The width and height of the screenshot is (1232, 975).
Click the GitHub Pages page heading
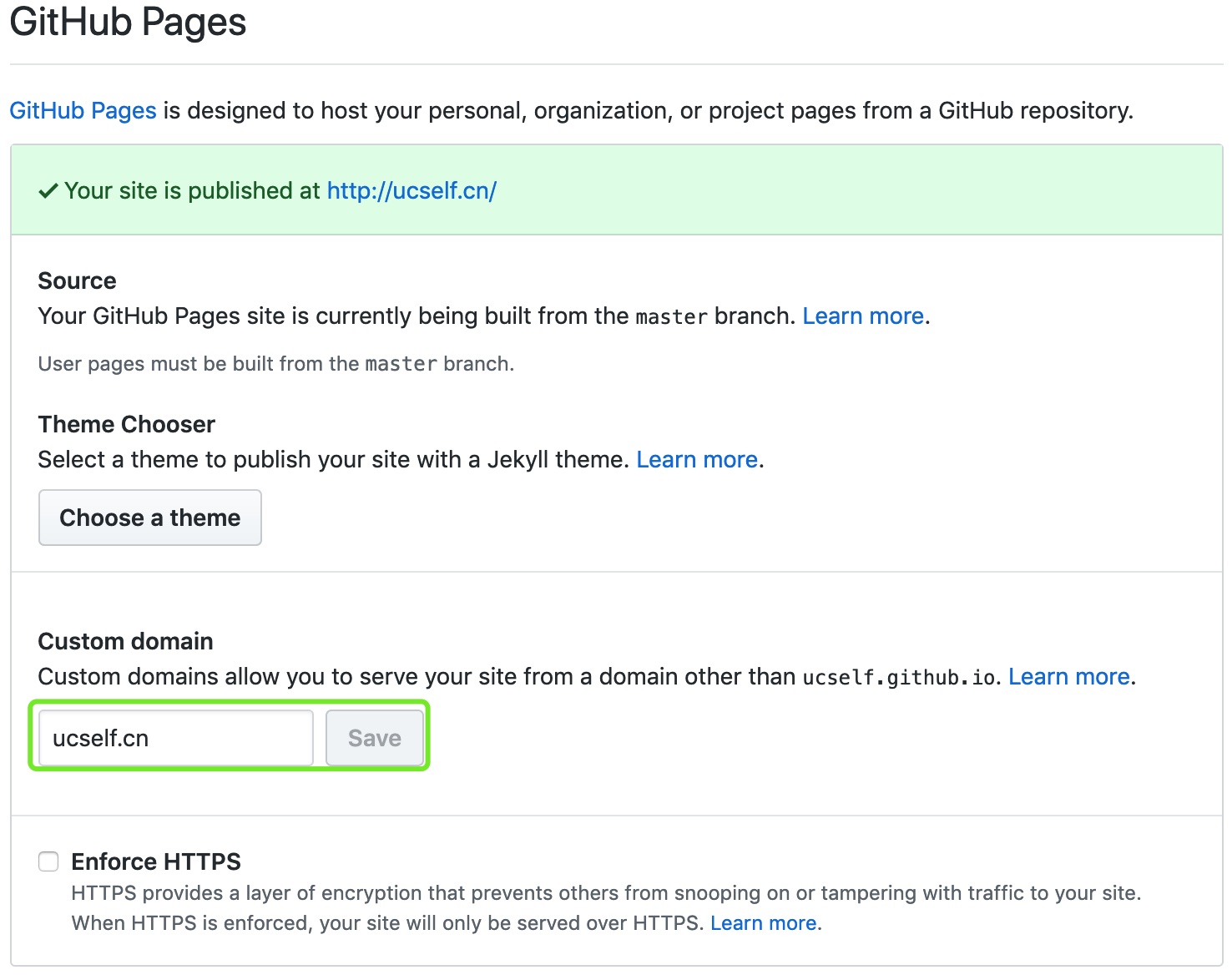pos(128,22)
